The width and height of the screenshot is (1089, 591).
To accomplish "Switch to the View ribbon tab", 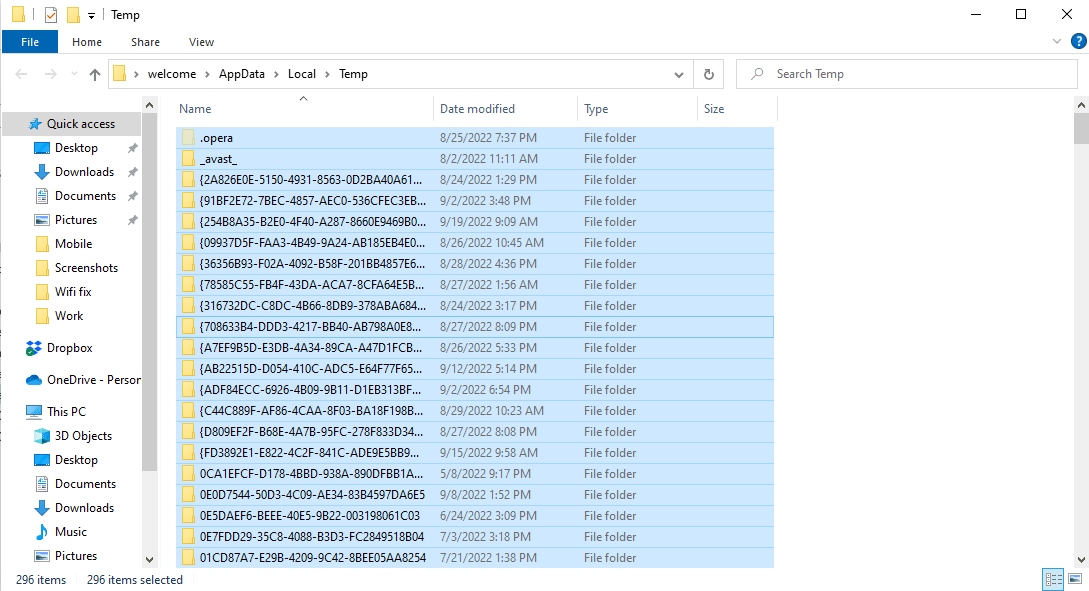I will (201, 42).
